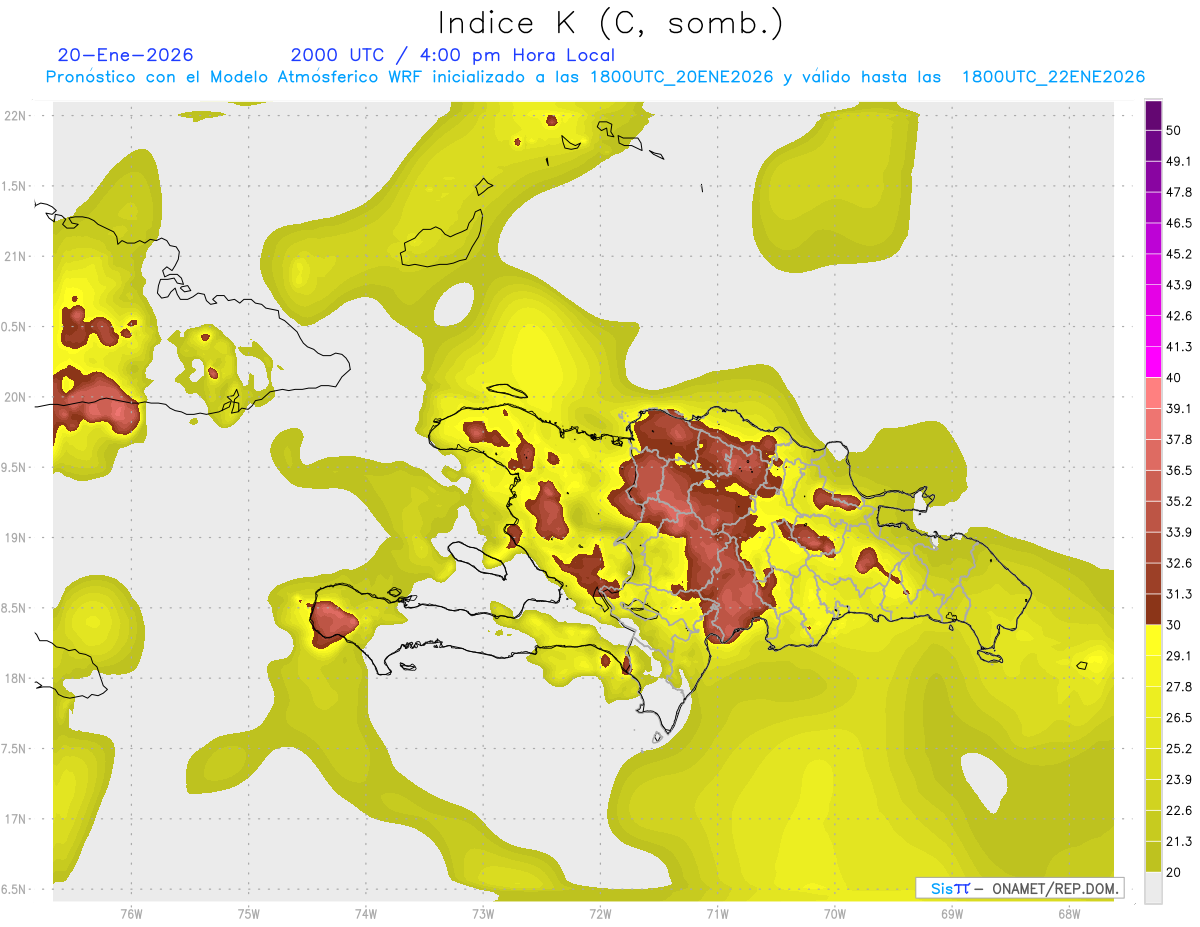
Task: Select the 35.2 label on the legend
Action: [x=1180, y=501]
